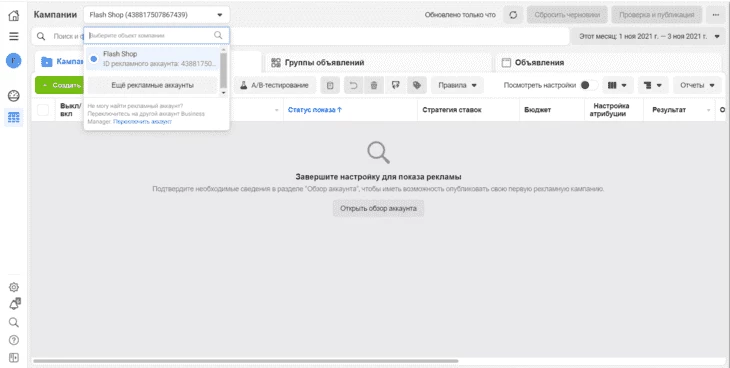730x368 pixels.
Task: Click the trash delete icon
Action: click(373, 85)
